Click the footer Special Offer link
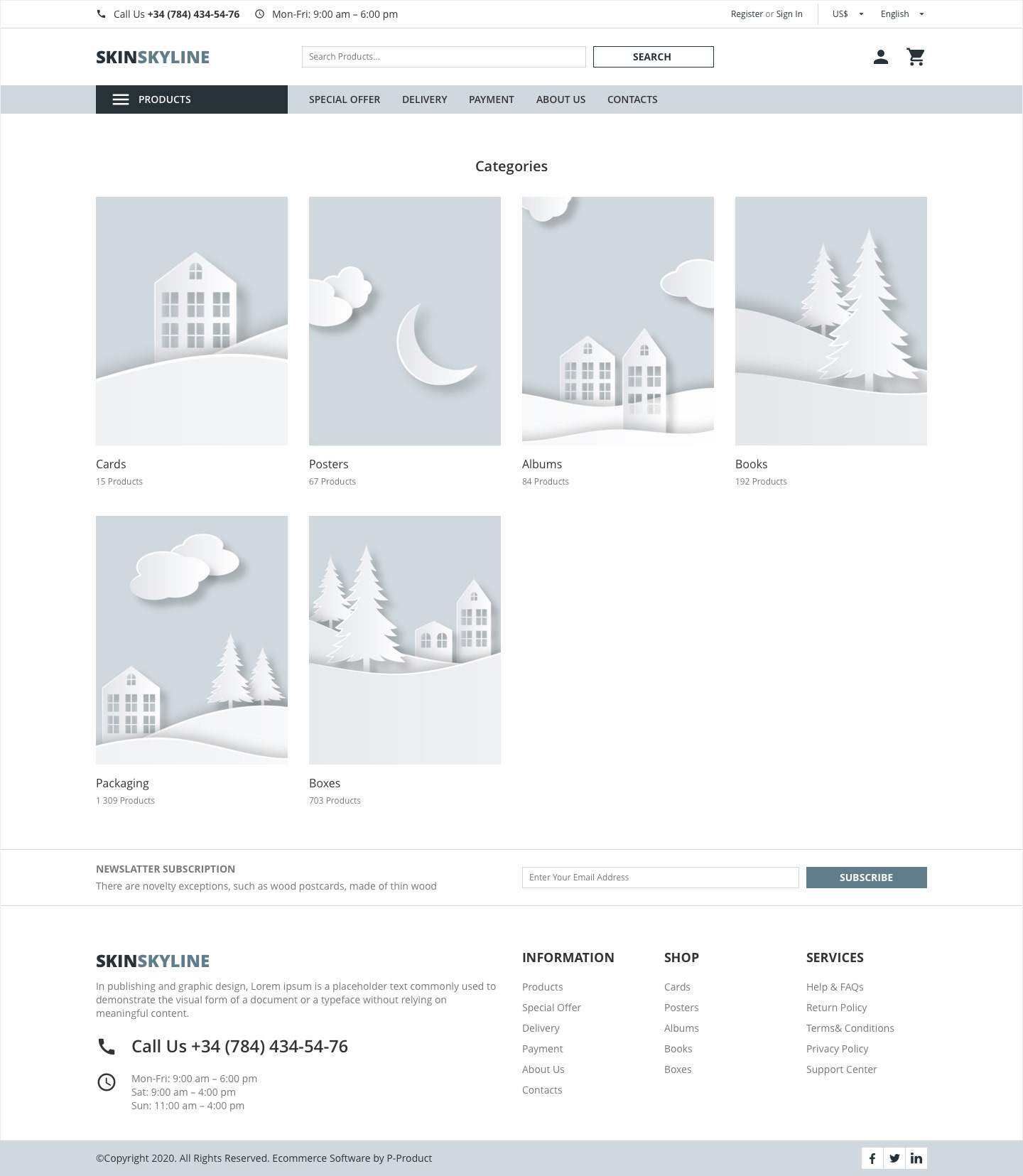The width and height of the screenshot is (1023, 1176). (551, 1008)
